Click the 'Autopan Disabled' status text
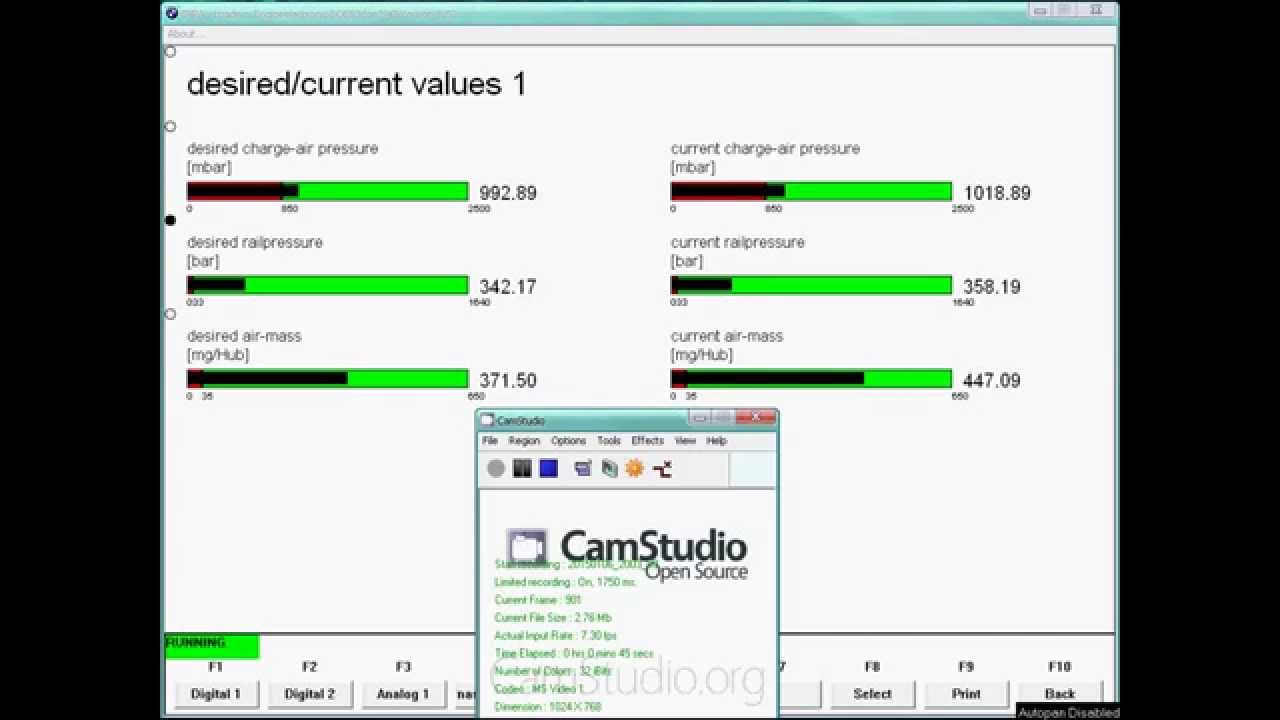 (x=1068, y=713)
